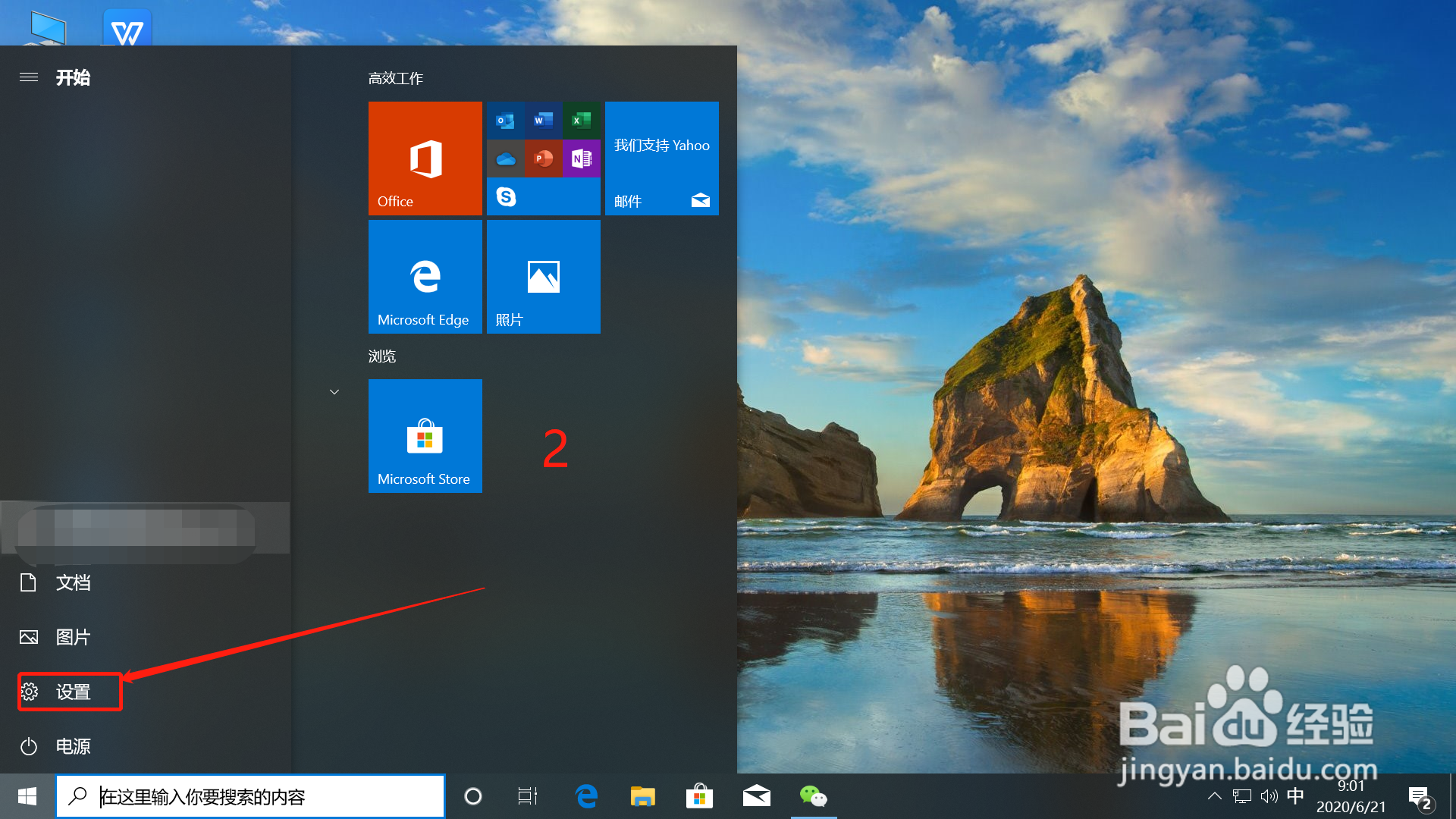Toggle the 中 input method indicator
The width and height of the screenshot is (1456, 819).
click(x=1295, y=795)
